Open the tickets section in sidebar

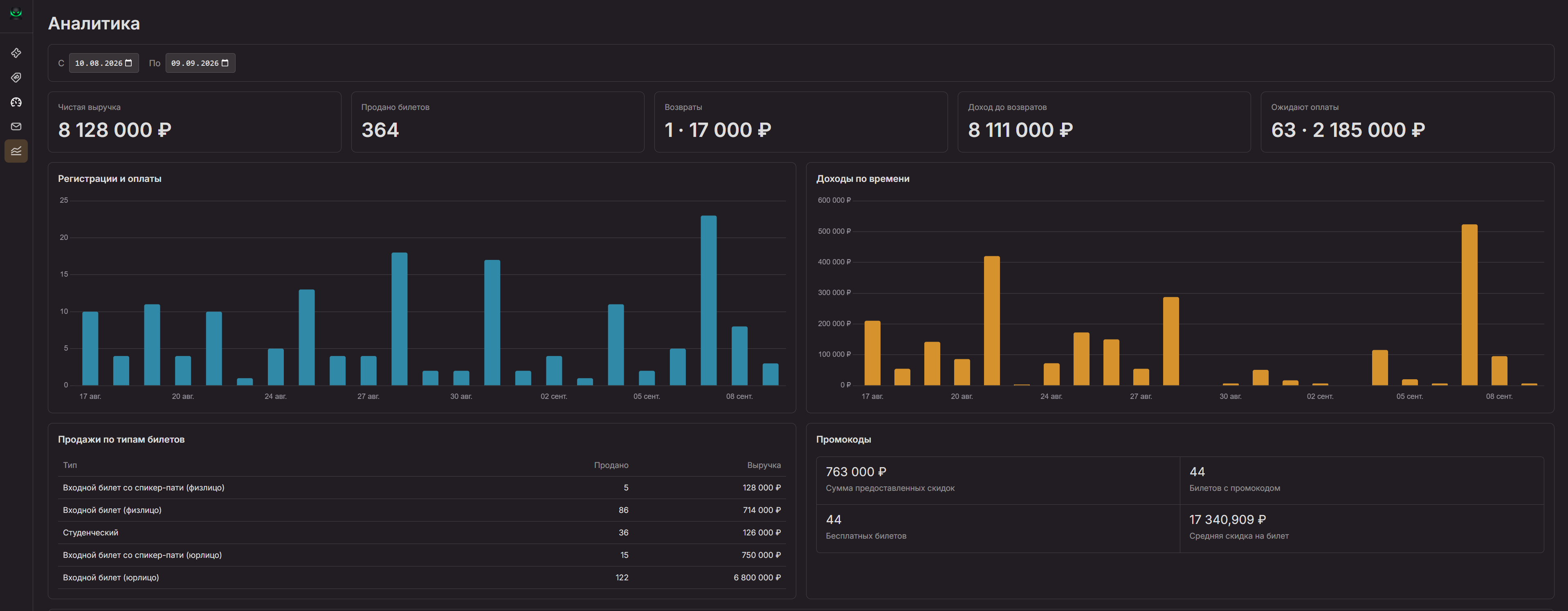point(16,53)
